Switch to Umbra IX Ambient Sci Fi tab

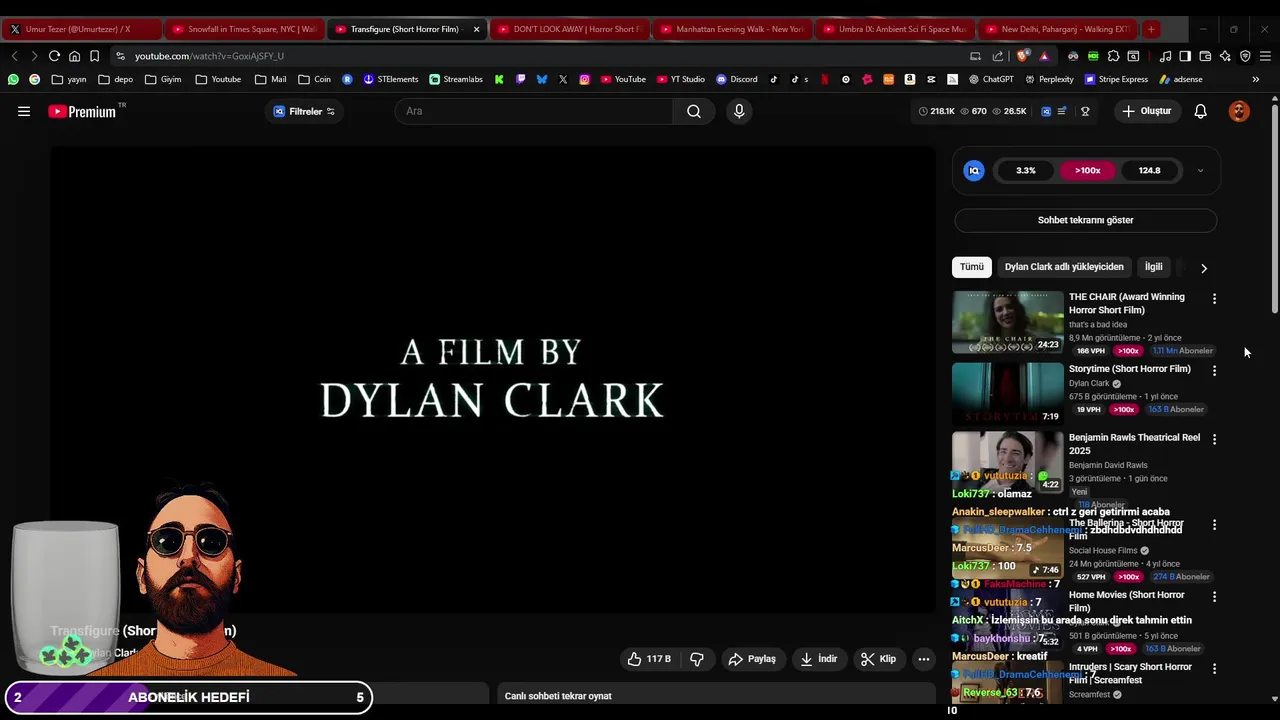894,29
